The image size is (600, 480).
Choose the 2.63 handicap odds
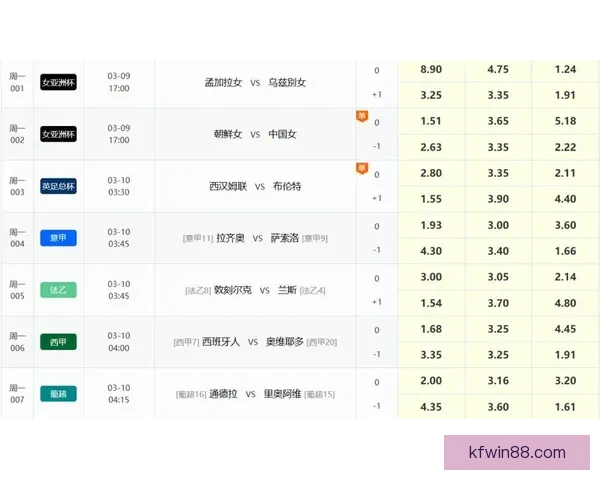click(431, 147)
